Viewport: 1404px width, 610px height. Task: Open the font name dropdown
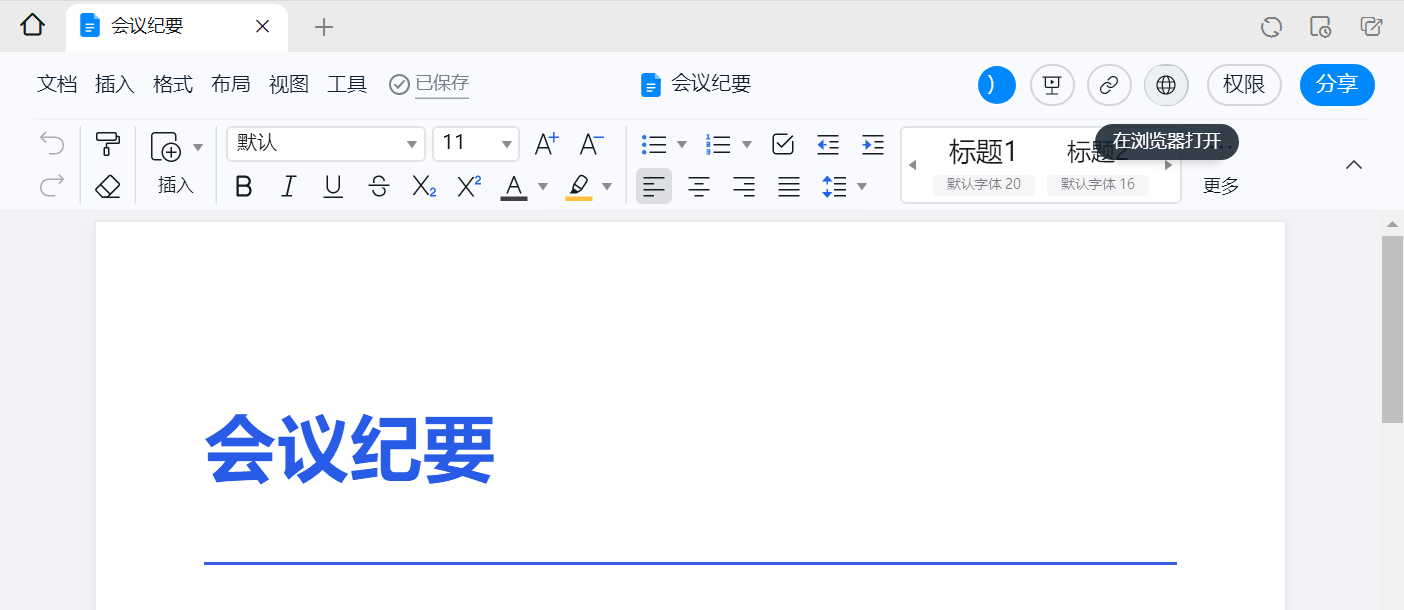326,144
